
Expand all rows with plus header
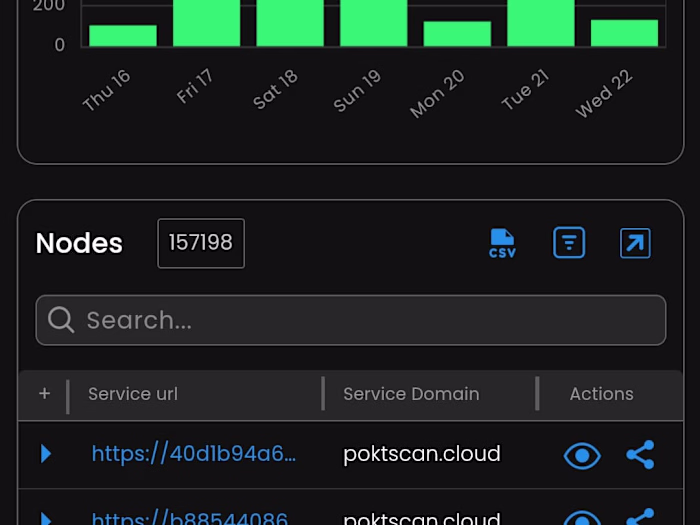point(44,394)
